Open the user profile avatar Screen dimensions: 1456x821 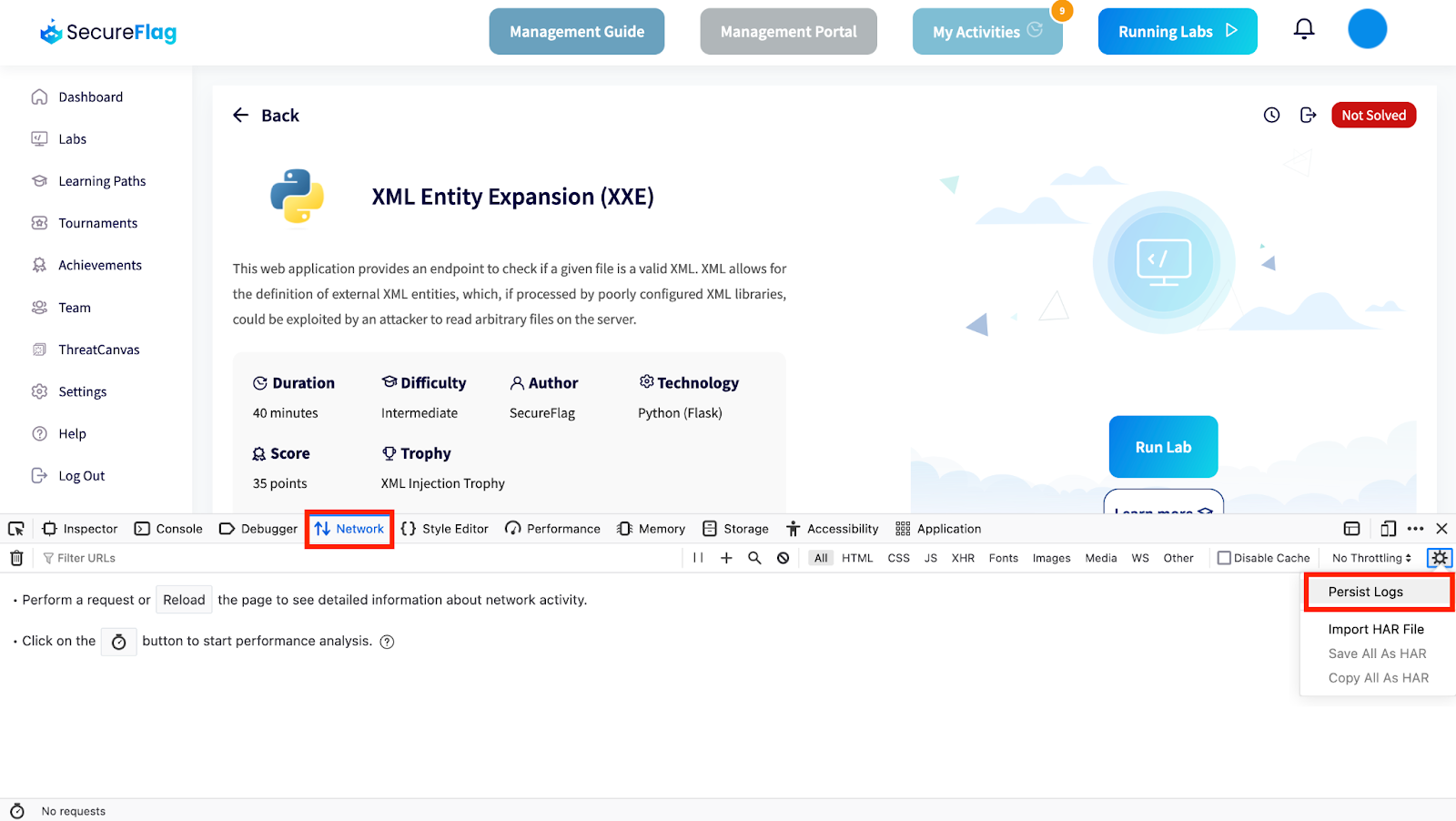click(1367, 29)
